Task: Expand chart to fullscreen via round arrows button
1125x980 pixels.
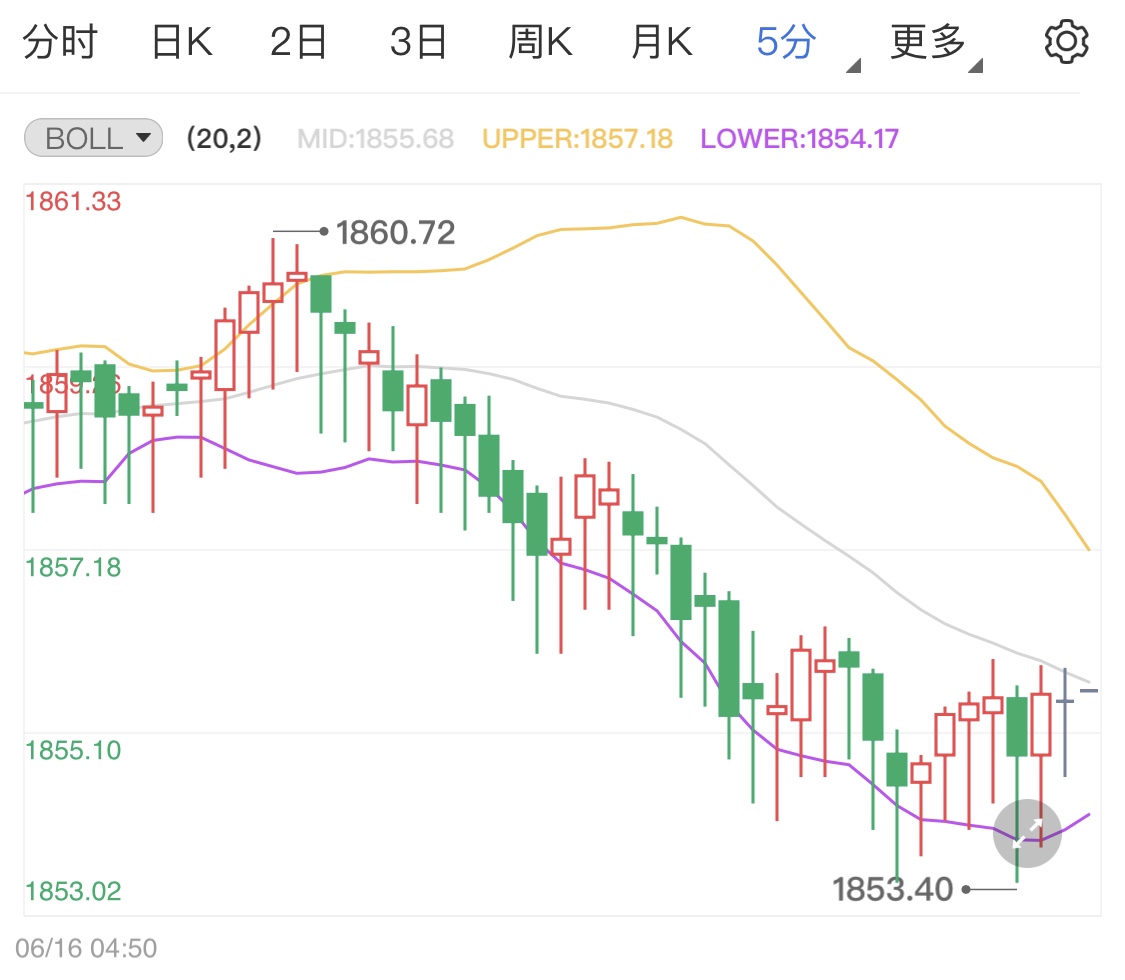Action: 1027,833
